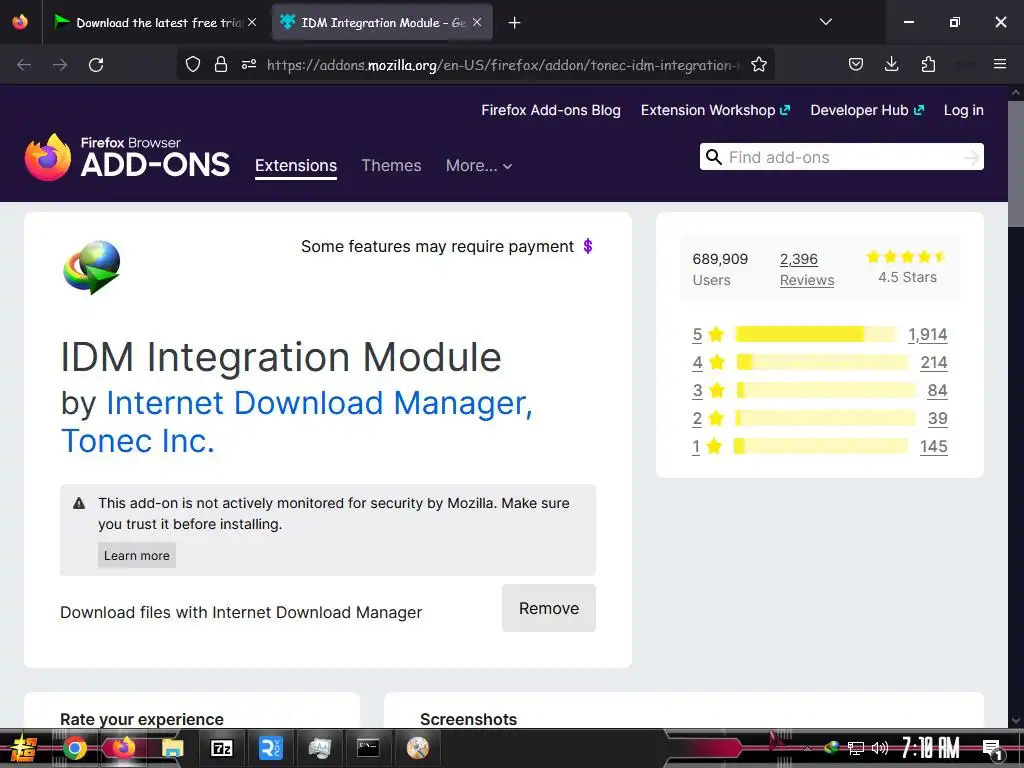The height and width of the screenshot is (768, 1024).
Task: Click the search submit arrow
Action: pos(971,157)
